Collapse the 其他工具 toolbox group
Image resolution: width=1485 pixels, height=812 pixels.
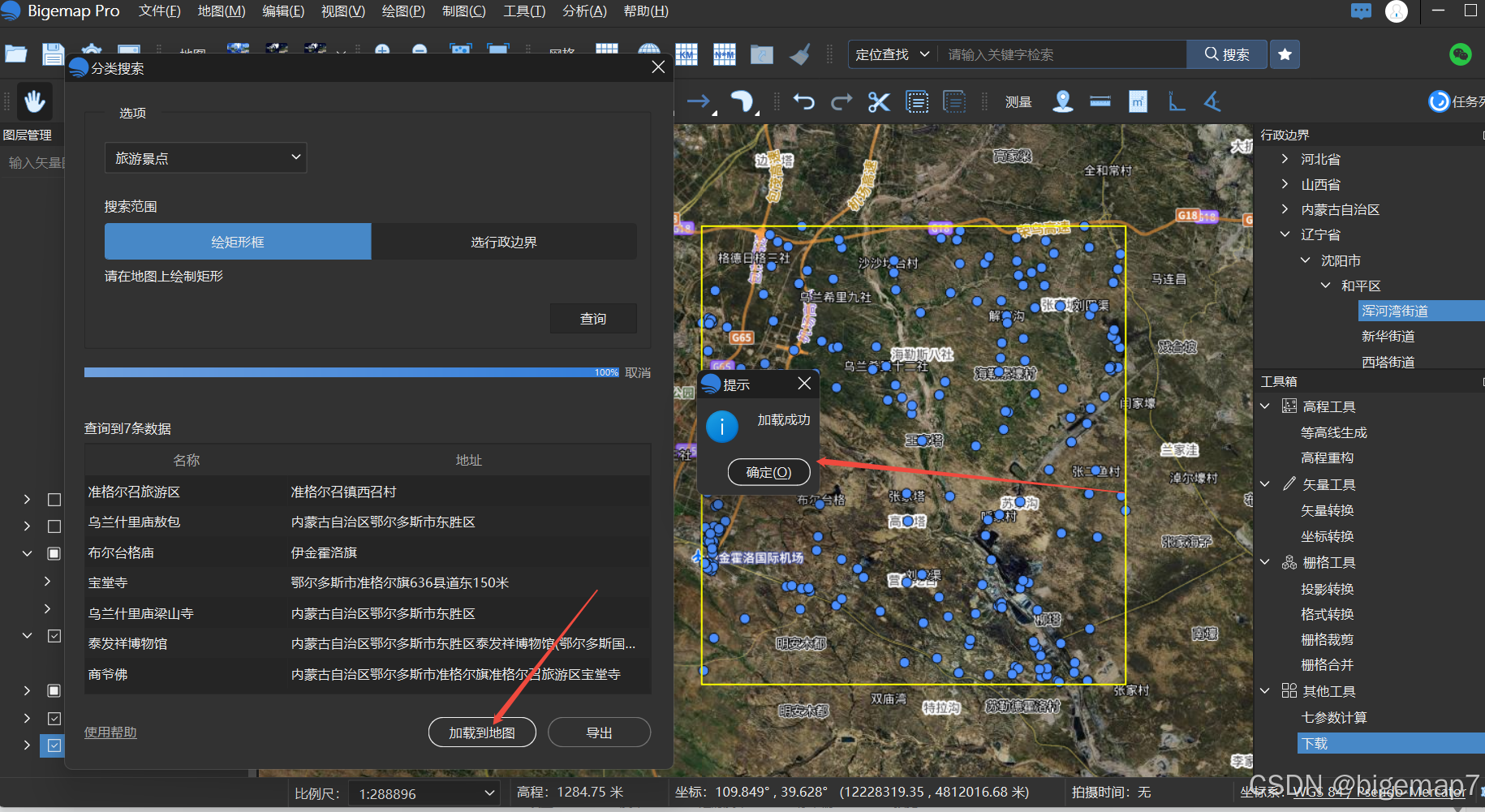(1265, 691)
